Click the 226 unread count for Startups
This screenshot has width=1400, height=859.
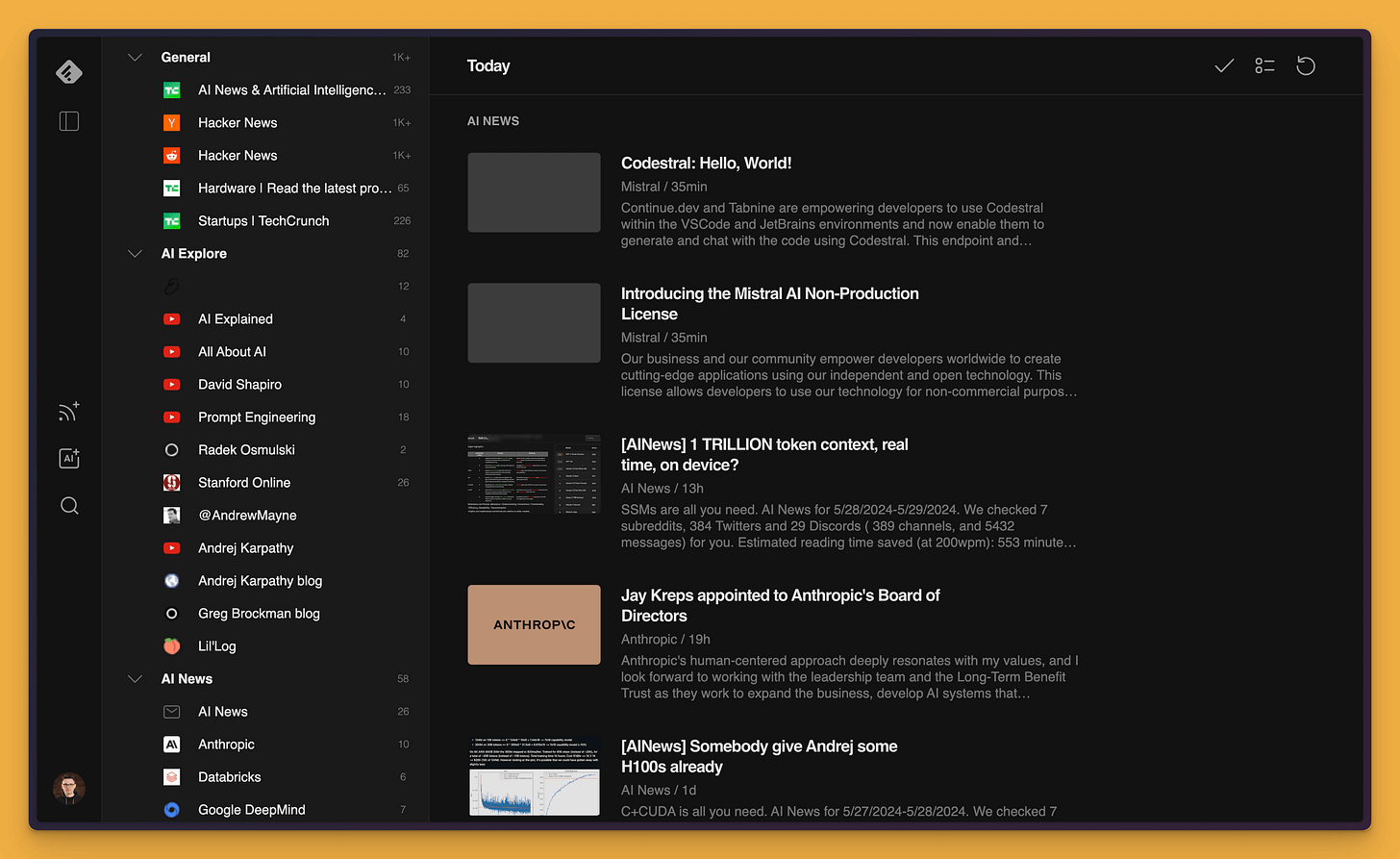click(402, 221)
